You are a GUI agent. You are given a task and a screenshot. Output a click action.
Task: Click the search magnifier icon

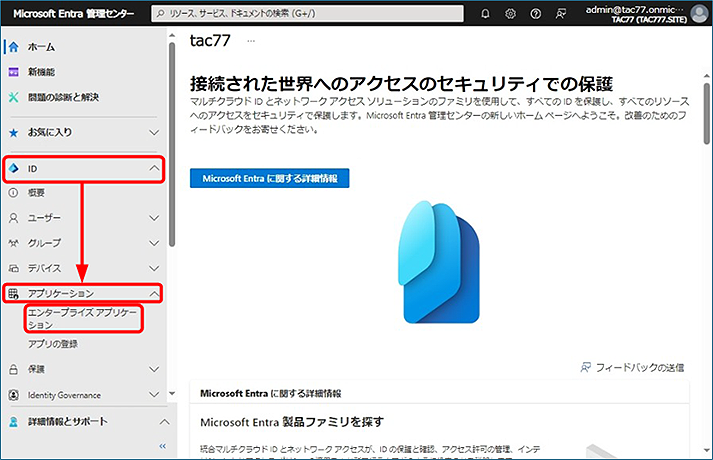160,14
